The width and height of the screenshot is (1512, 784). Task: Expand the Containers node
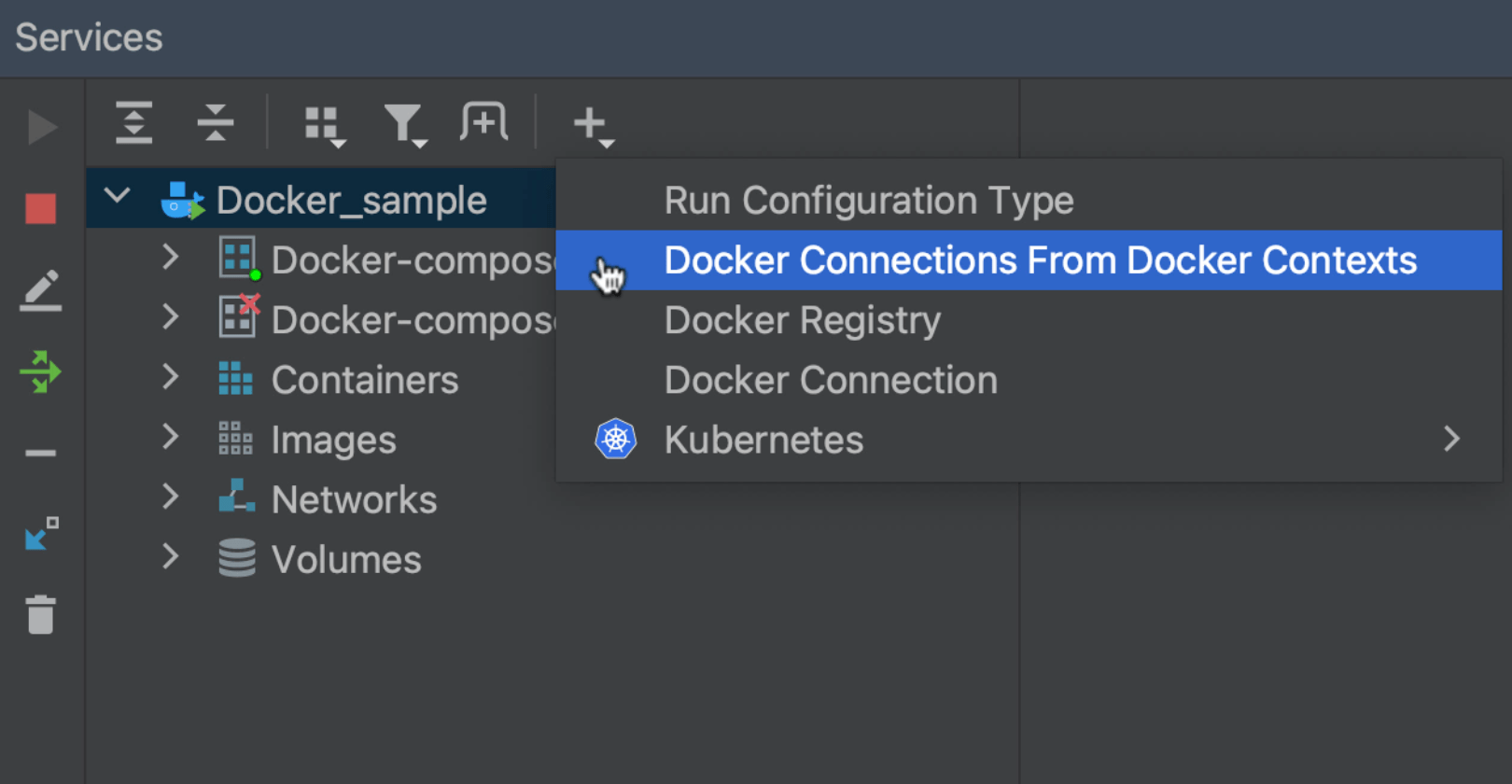point(170,377)
